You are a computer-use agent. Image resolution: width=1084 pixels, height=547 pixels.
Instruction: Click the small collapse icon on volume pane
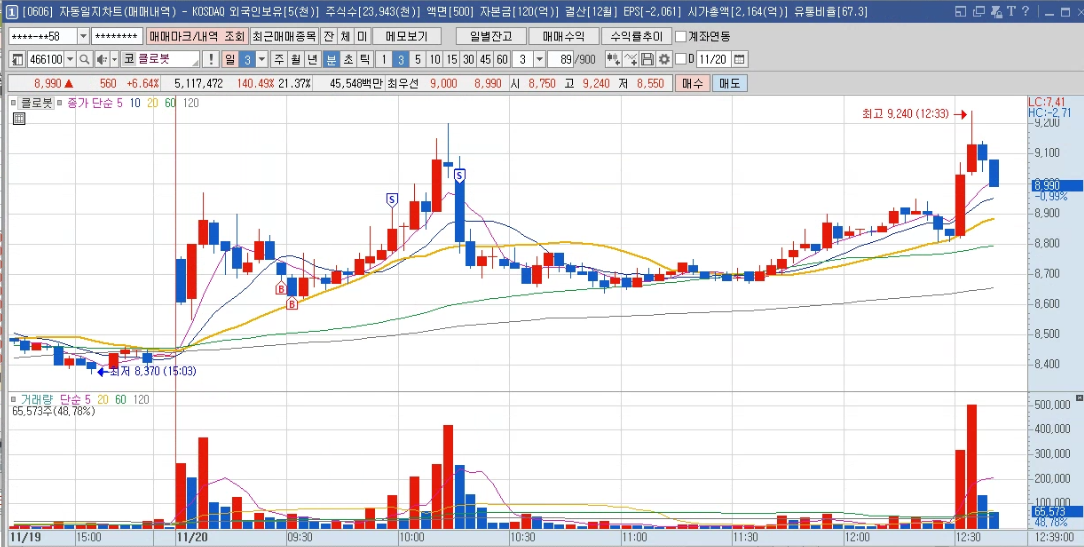click(x=1079, y=399)
